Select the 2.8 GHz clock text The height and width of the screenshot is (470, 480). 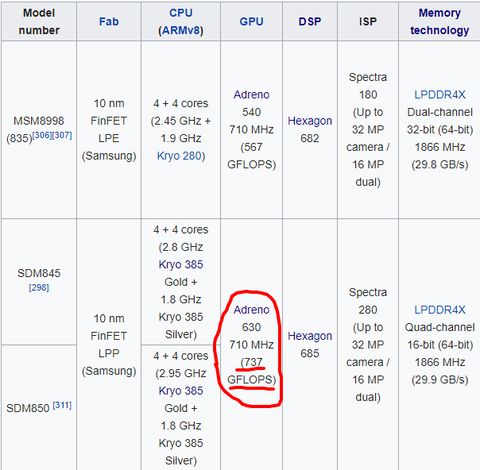click(x=182, y=247)
